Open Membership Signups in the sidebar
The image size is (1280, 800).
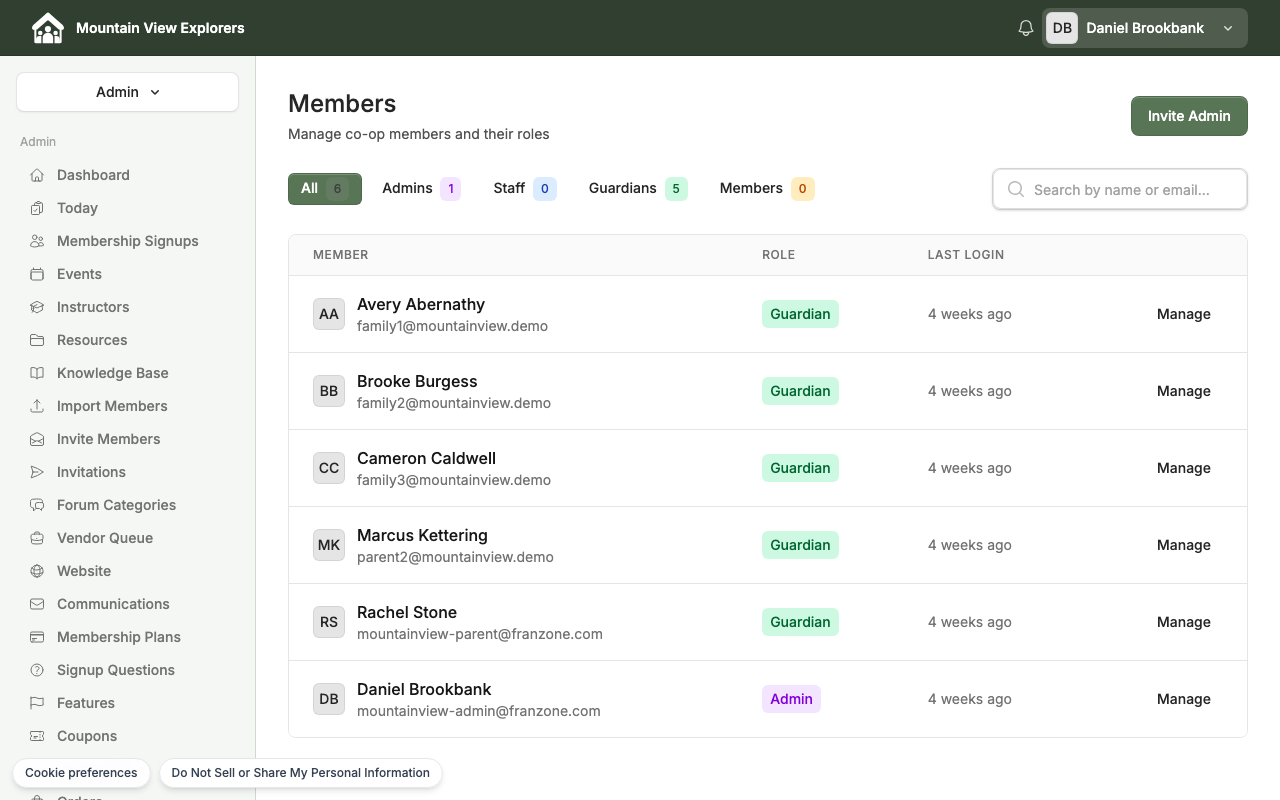pyautogui.click(x=127, y=241)
